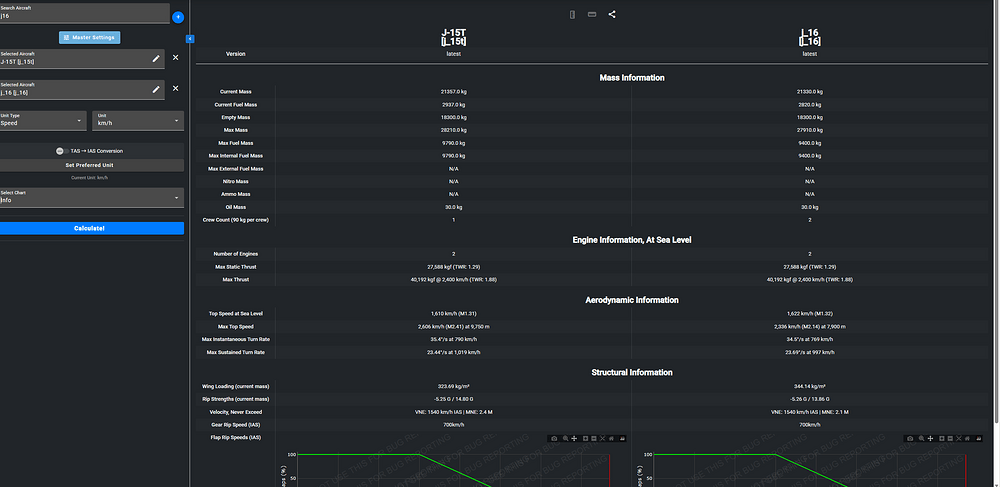Toggle the TAS to IAS Conversion switch
The height and width of the screenshot is (487, 1000).
point(62,151)
